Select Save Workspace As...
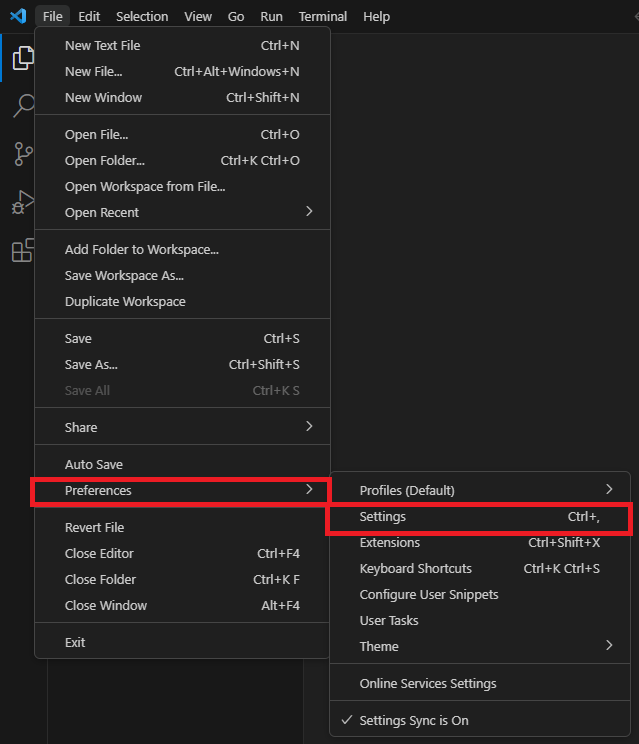Viewport: 639px width, 744px height. coord(182,276)
